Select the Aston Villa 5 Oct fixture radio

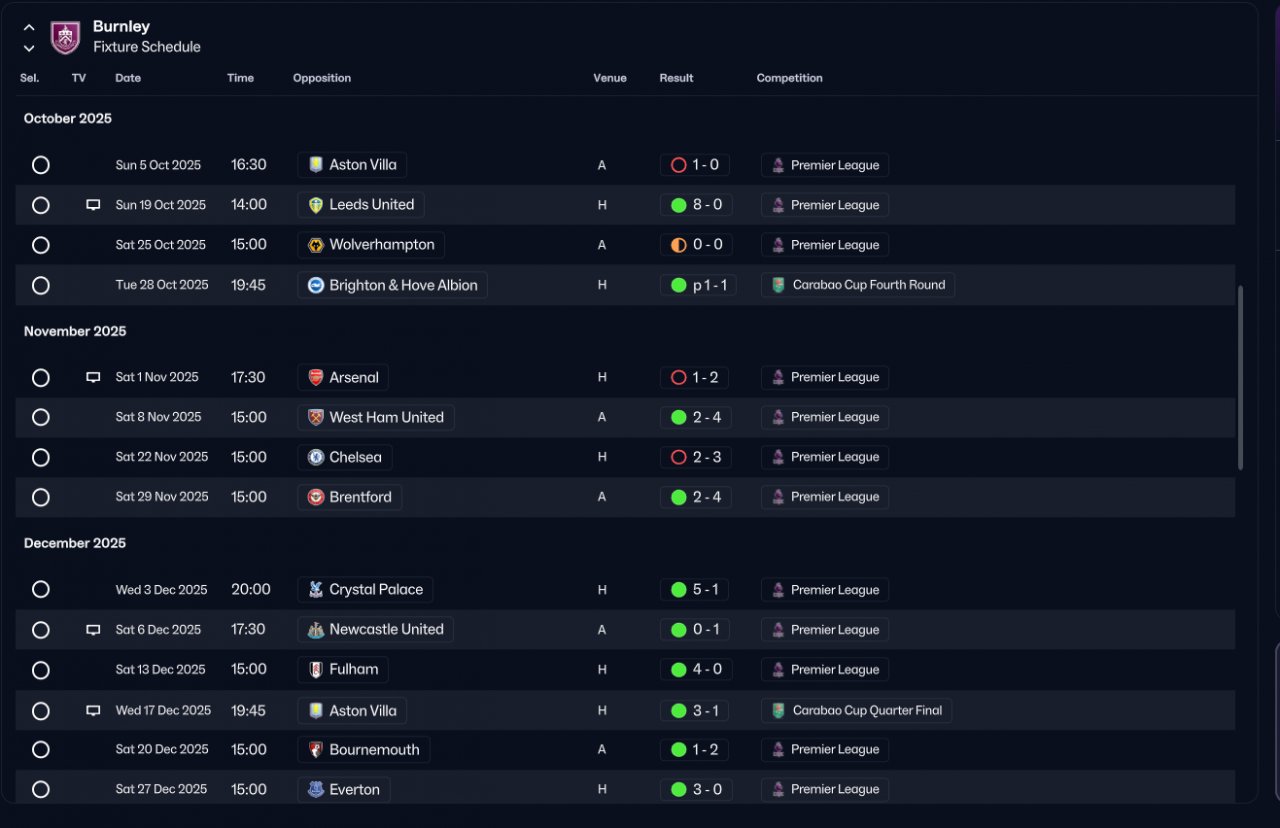(41, 165)
